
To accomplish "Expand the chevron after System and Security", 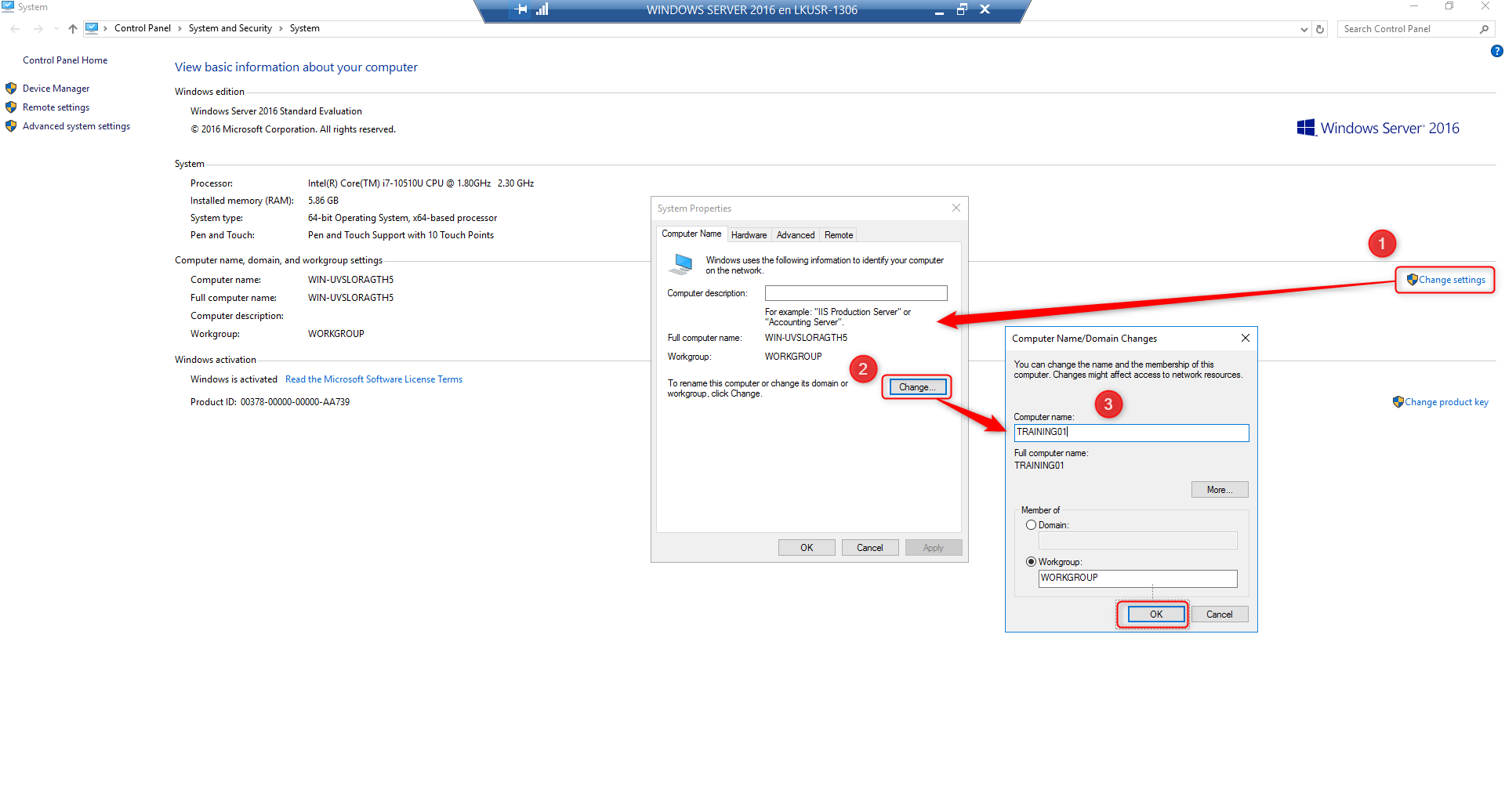I will point(281,28).
